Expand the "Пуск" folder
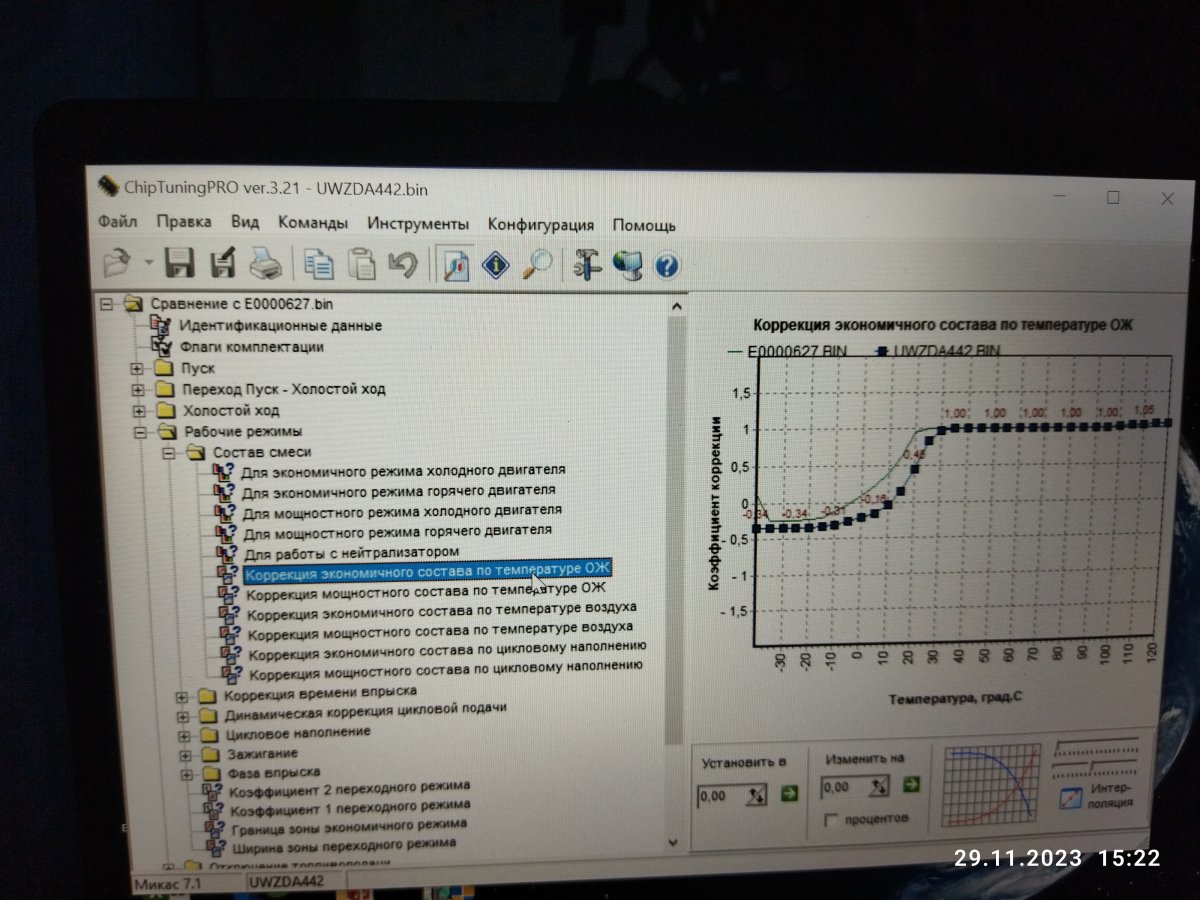1200x900 pixels. pos(138,369)
